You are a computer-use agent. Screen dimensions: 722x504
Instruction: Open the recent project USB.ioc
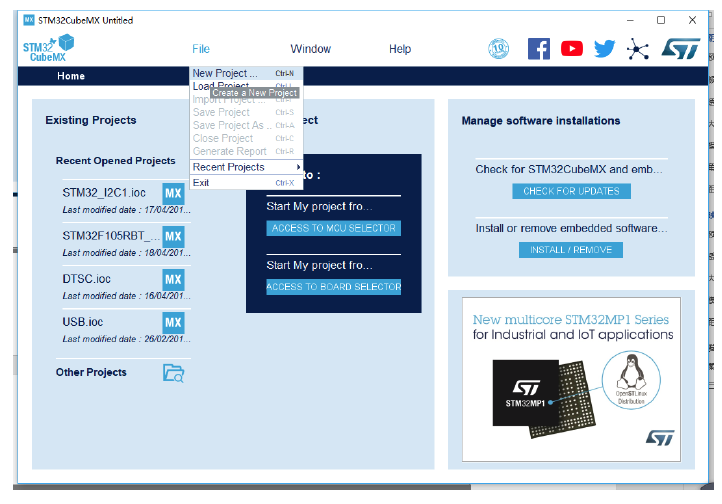(x=83, y=322)
